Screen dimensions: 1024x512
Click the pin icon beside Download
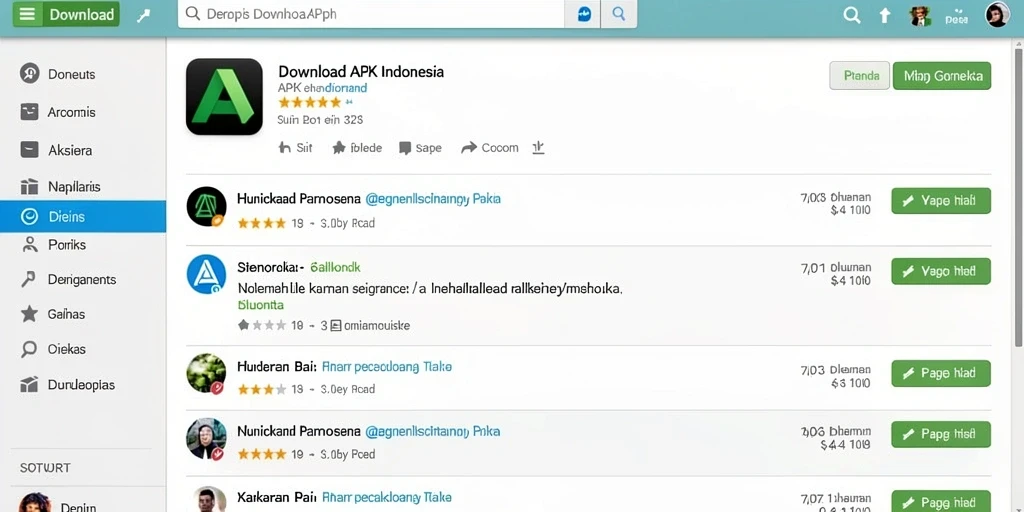coord(144,16)
